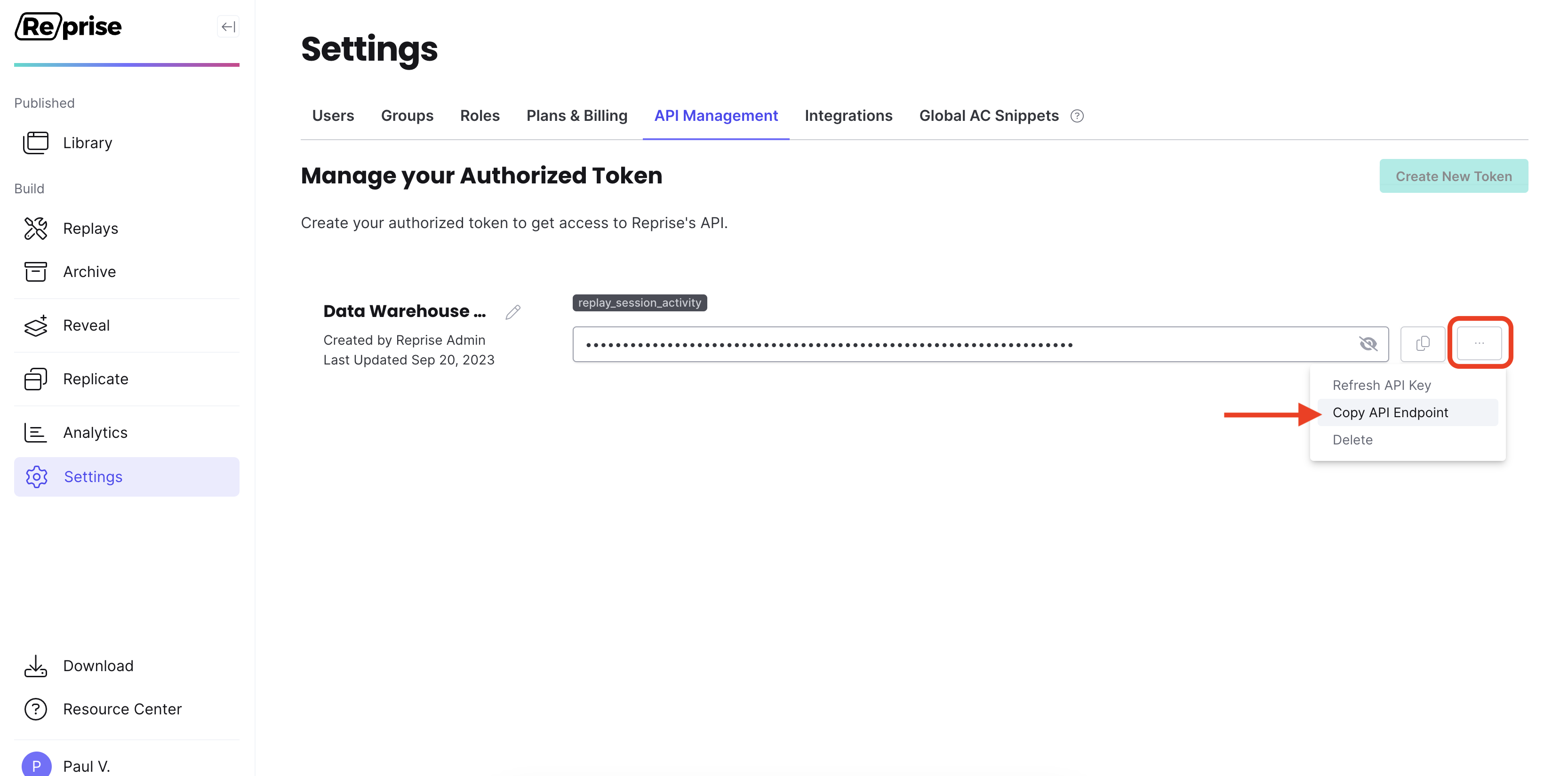This screenshot has width=1568, height=776.
Task: Click the Resource Center question mark icon
Action: 35,709
